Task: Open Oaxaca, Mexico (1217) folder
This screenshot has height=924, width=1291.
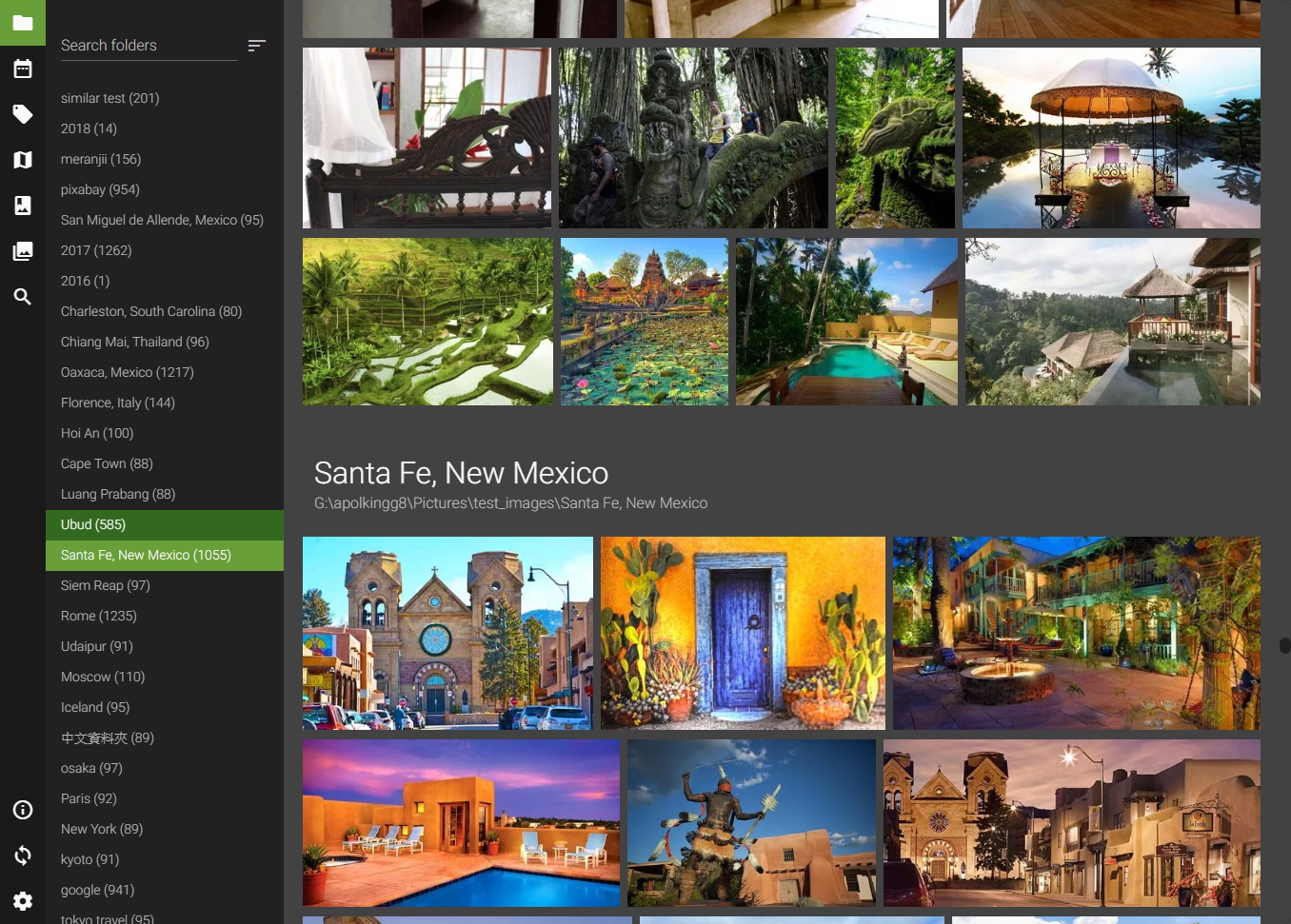Action: coord(127,372)
